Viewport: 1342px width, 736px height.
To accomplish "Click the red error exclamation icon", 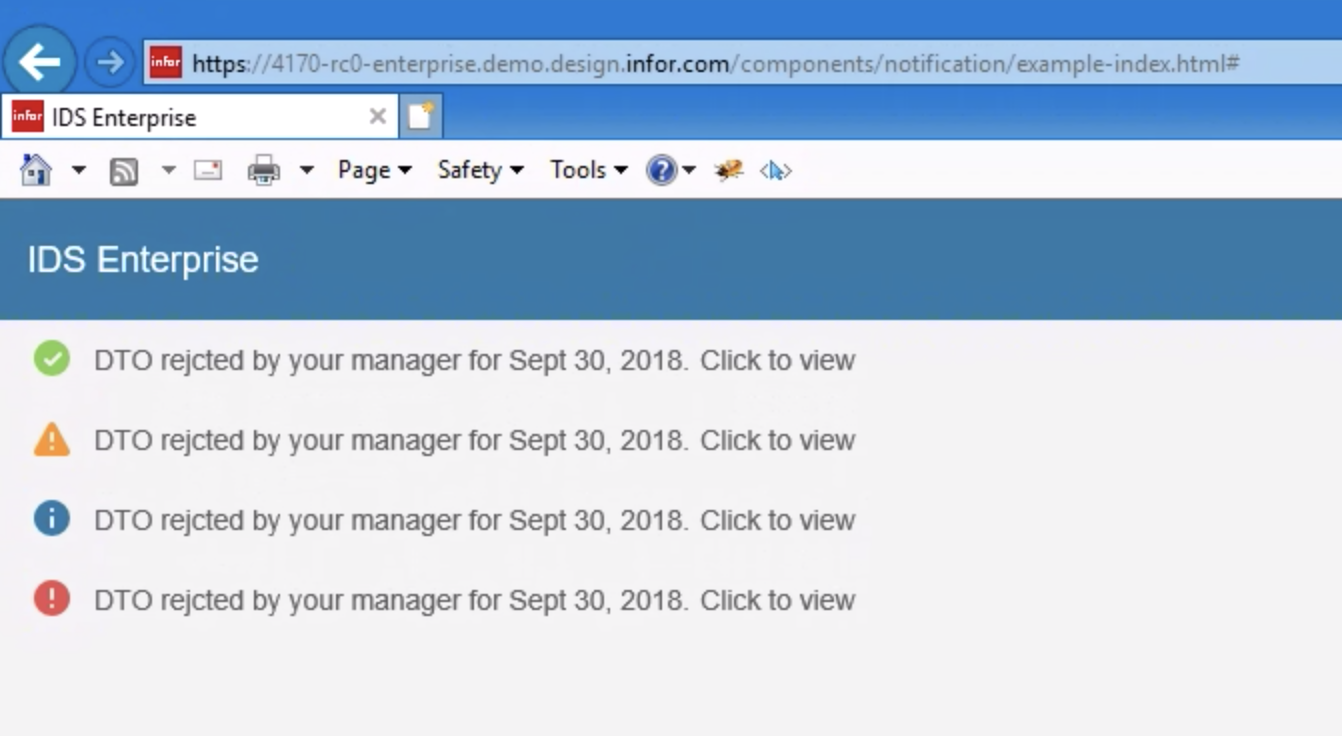I will coord(52,599).
